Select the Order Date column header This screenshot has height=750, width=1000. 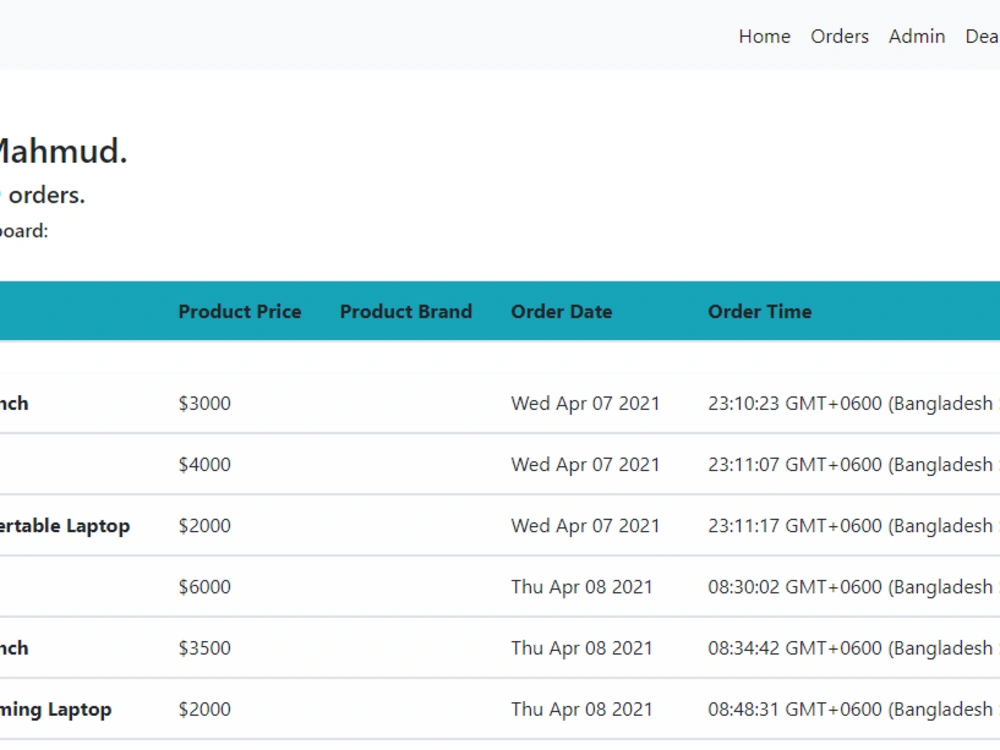561,311
